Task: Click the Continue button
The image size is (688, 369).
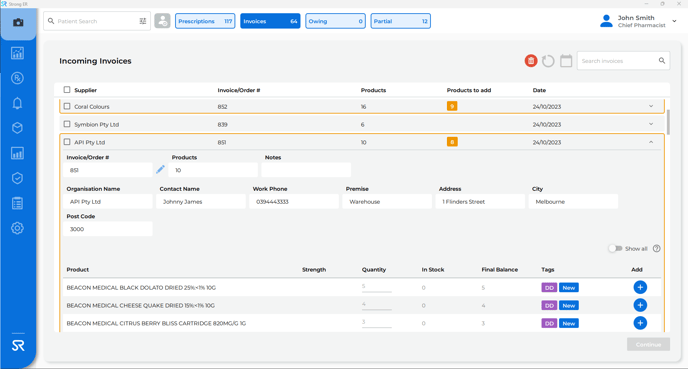Action: 649,344
